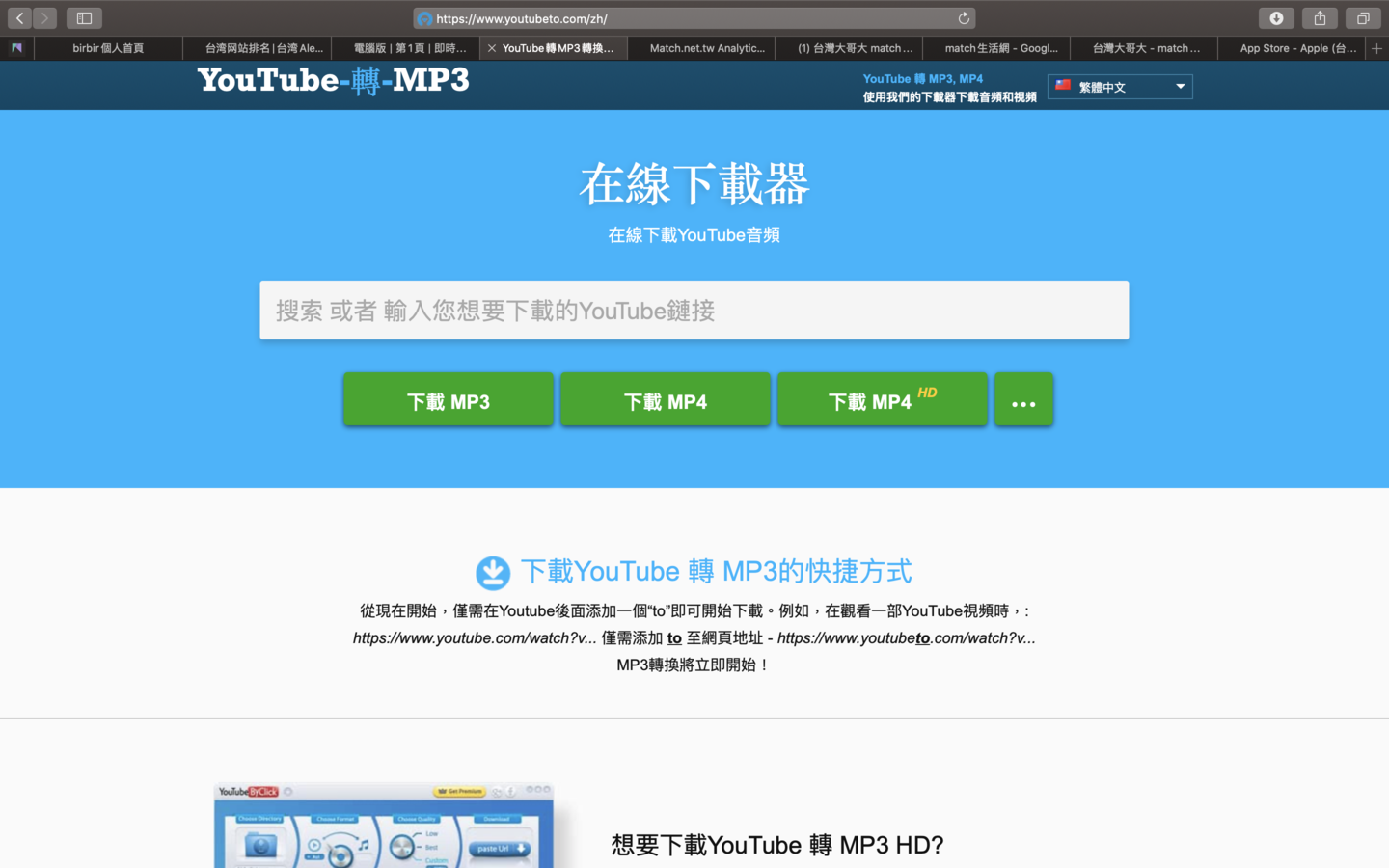This screenshot has height=868, width=1389.
Task: Switch to the 台灣网站排名 Alexa tab
Action: (257, 48)
